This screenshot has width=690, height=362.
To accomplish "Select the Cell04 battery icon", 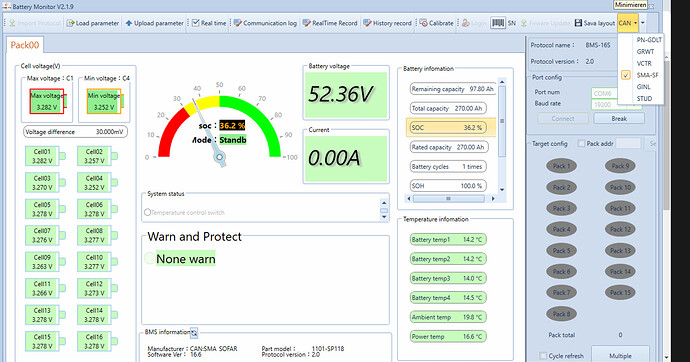I will point(97,183).
